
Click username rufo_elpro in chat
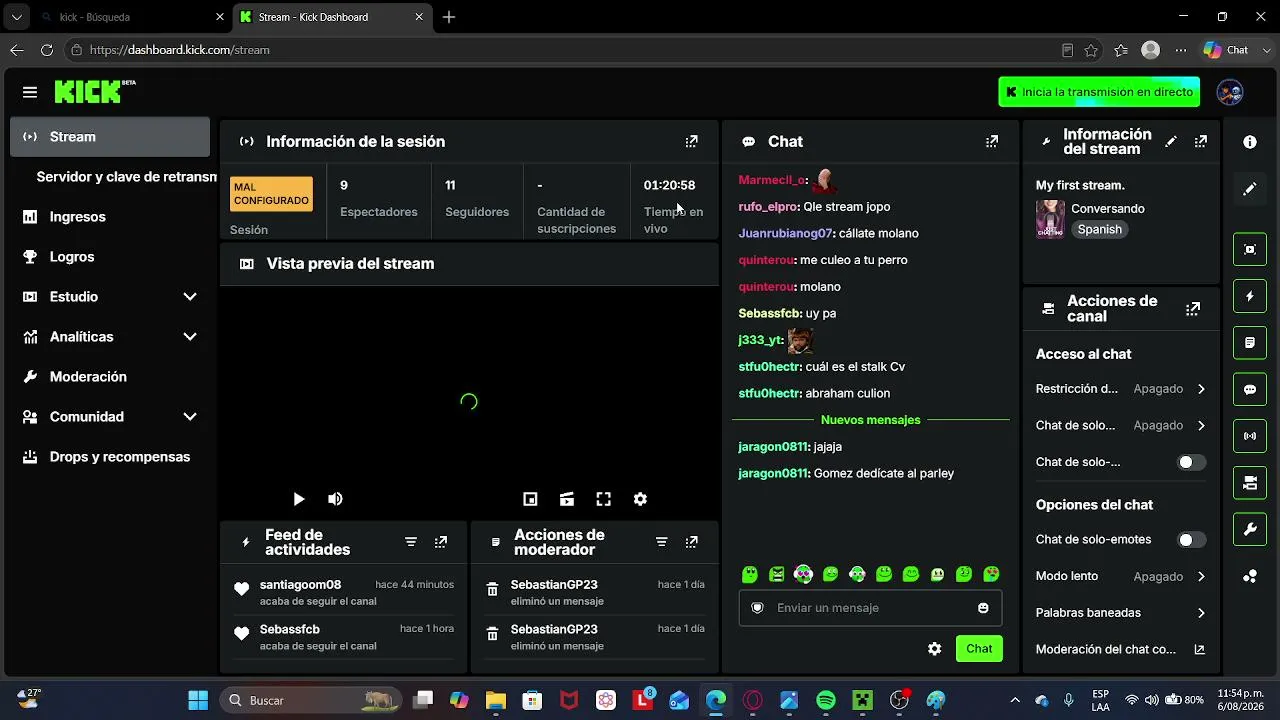coord(768,207)
